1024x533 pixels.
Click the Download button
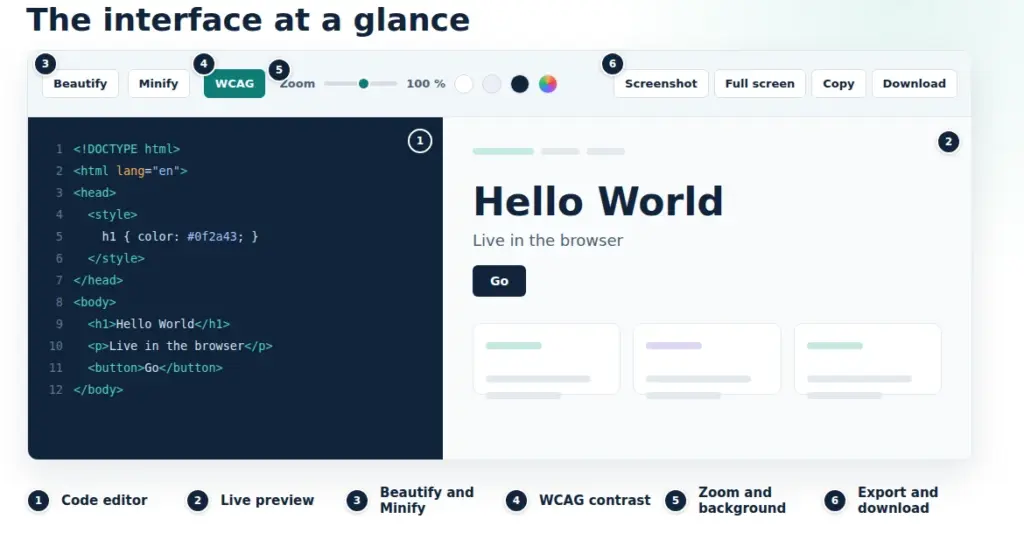(x=914, y=84)
